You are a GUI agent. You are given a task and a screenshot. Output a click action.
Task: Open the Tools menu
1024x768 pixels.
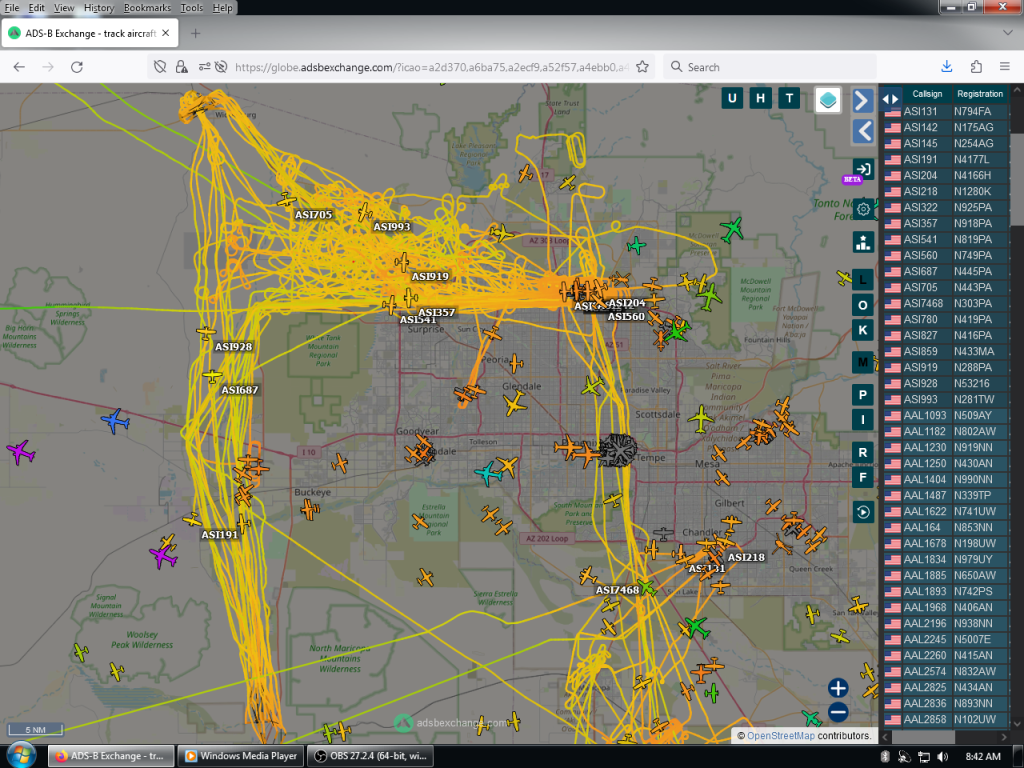(191, 8)
